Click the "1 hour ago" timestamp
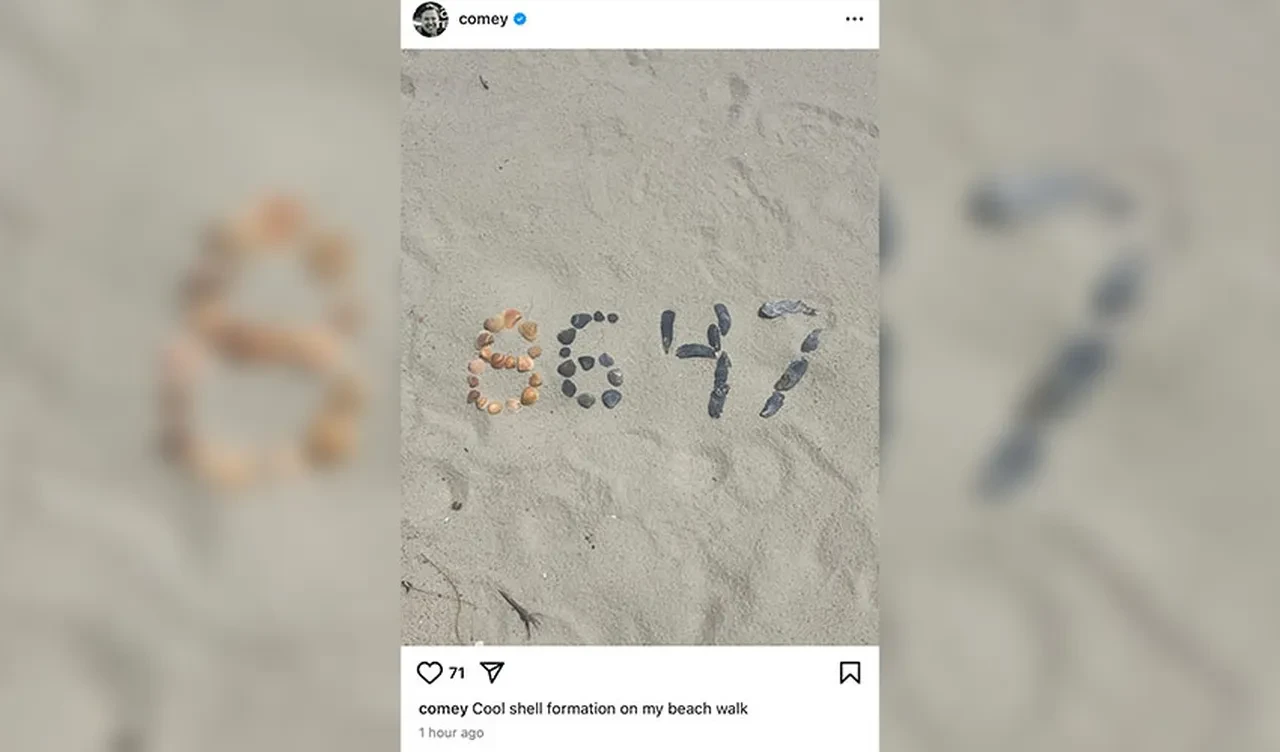This screenshot has height=752, width=1280. 451,733
